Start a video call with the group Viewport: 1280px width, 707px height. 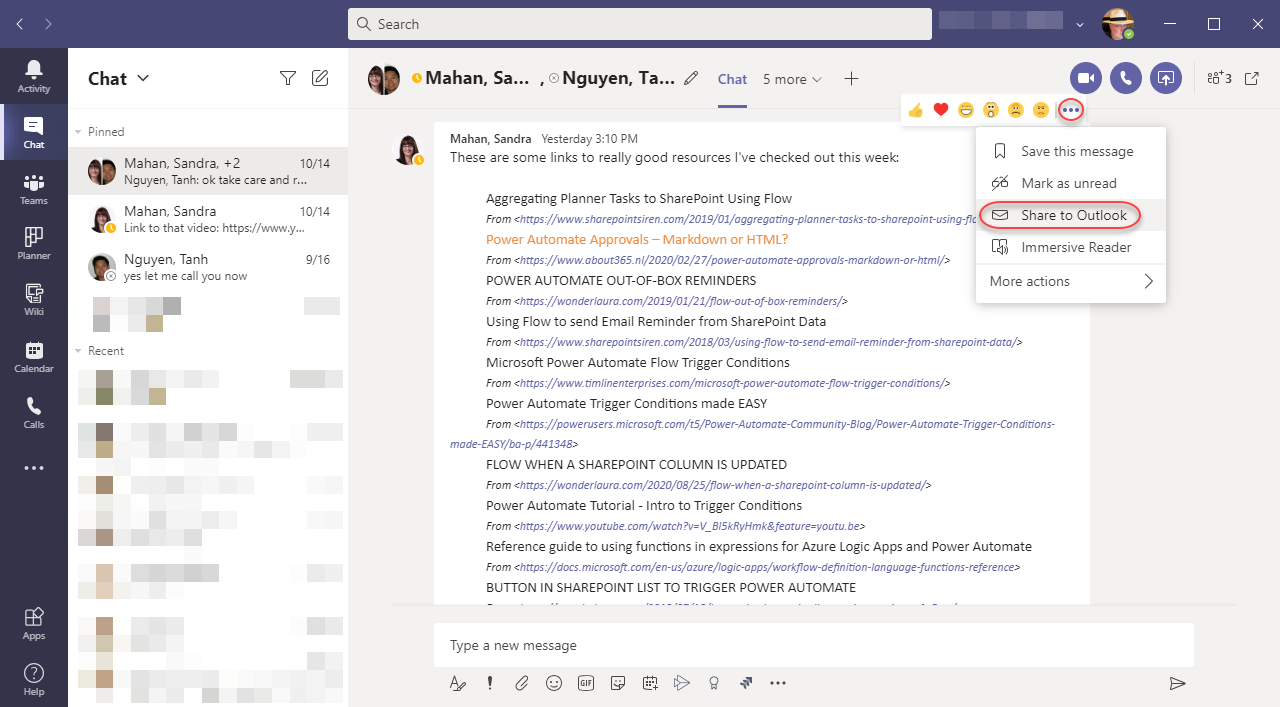tap(1085, 78)
